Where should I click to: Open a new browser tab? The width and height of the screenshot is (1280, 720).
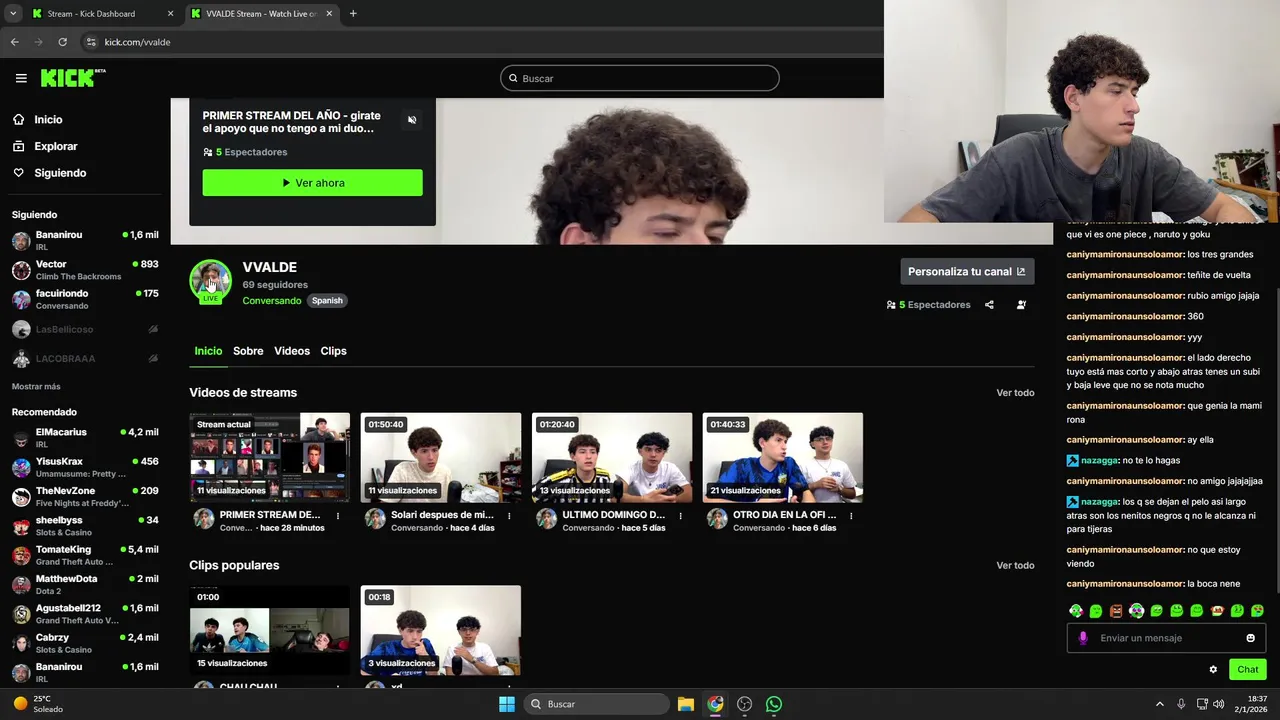353,14
